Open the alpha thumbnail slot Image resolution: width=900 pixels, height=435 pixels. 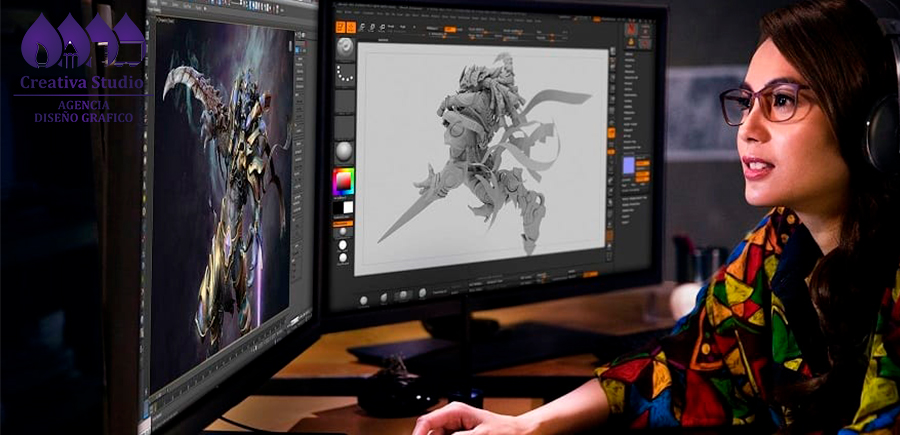(344, 102)
